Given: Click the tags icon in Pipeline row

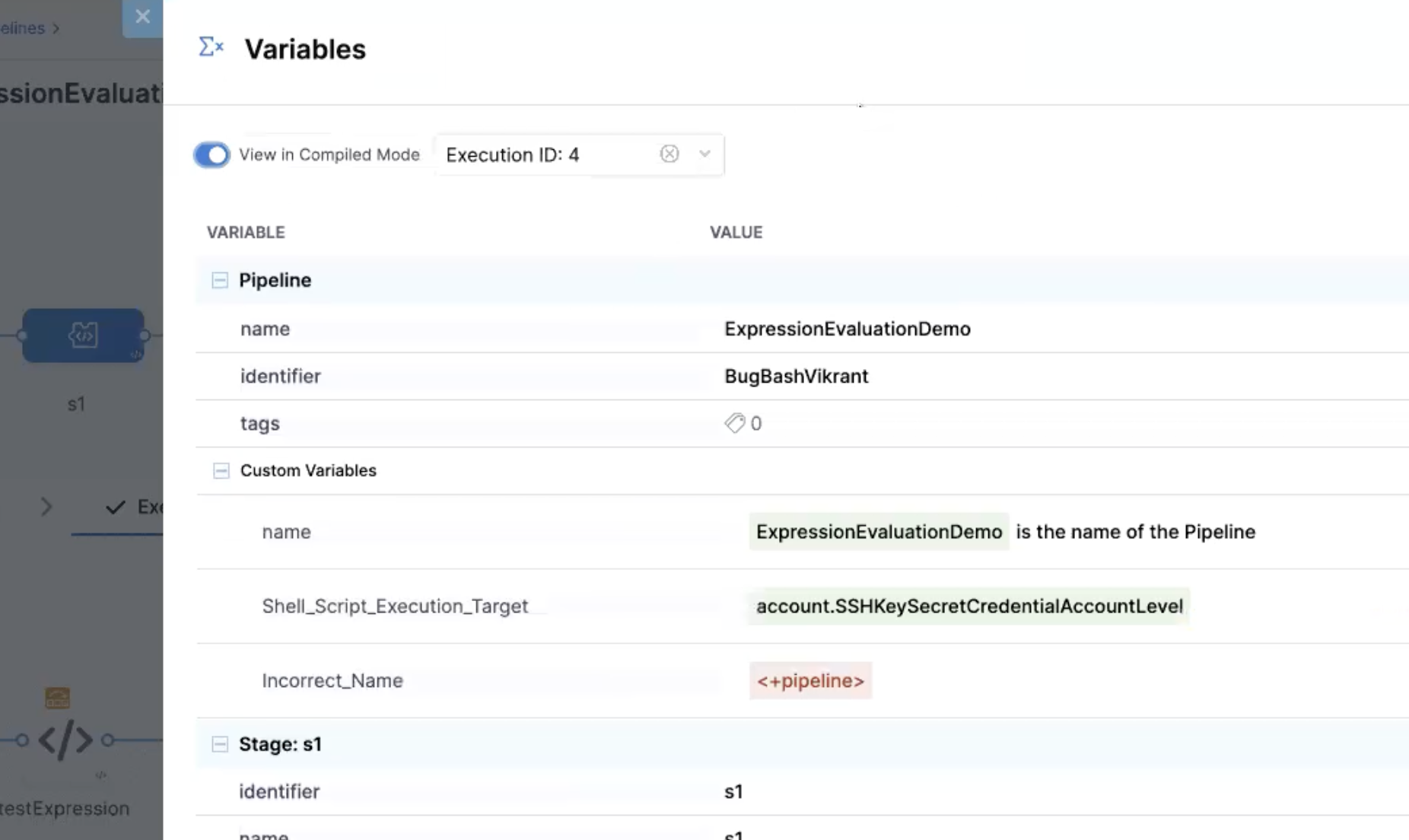Looking at the screenshot, I should click(x=734, y=423).
